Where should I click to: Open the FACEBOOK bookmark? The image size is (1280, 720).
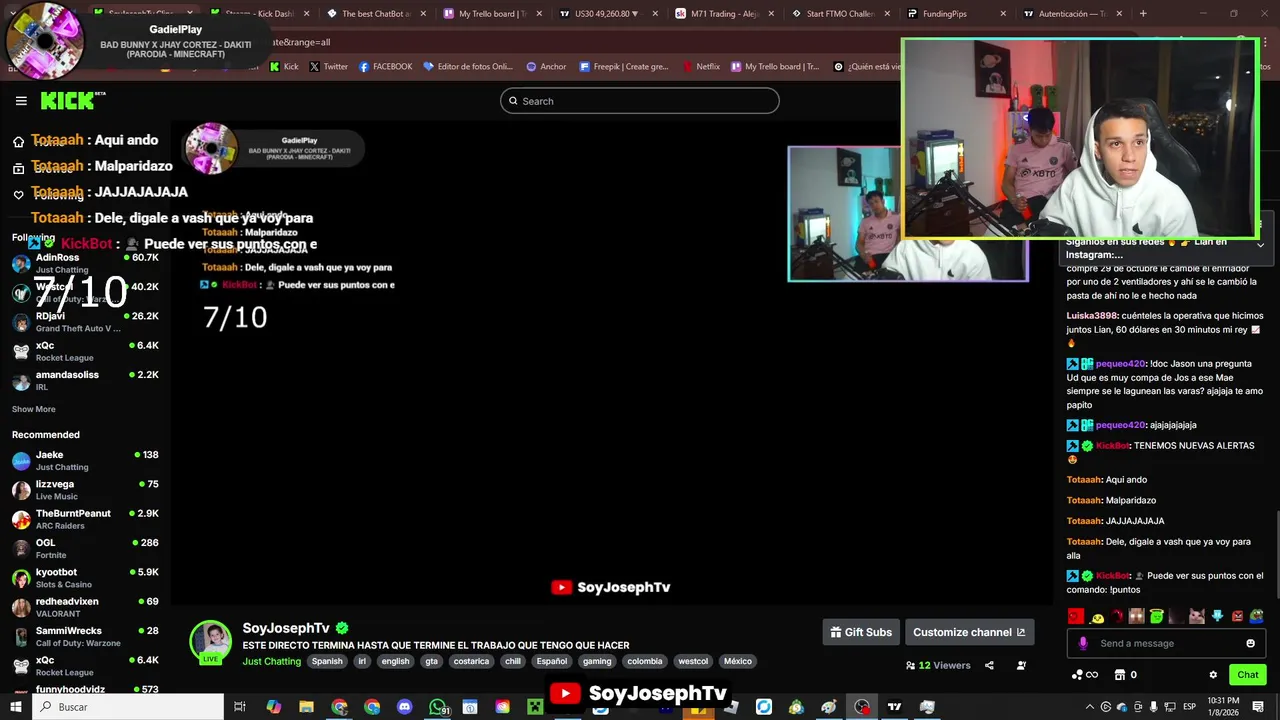(385, 67)
